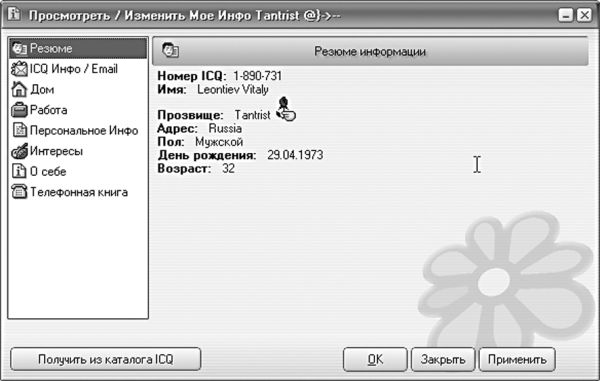Switch to the Работа section
This screenshot has width=600, height=381.
tap(78, 110)
